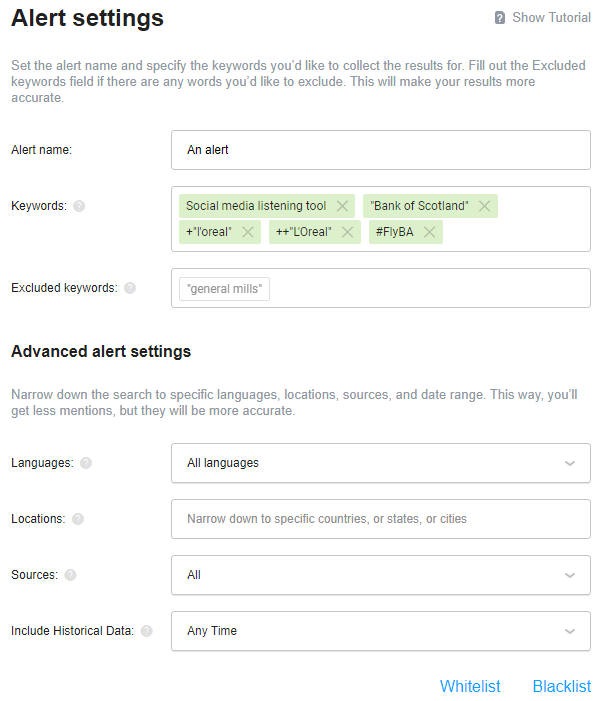Focus the Alert name field
598x701 pixels.
381,150
